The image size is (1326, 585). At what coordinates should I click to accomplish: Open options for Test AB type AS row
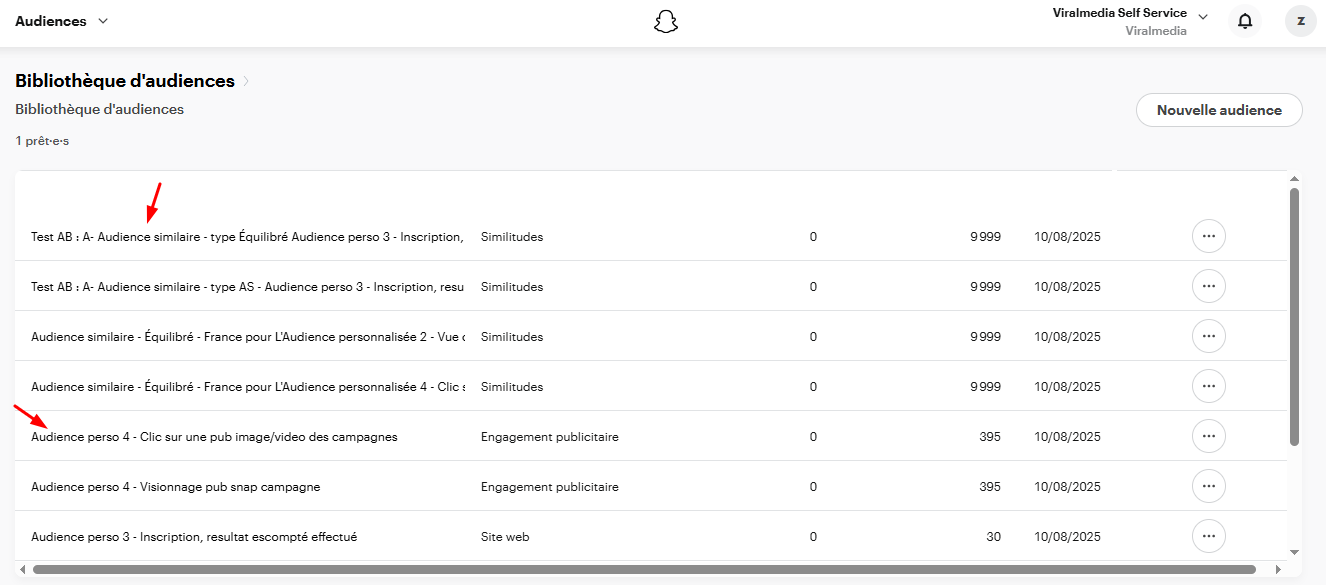[1208, 287]
